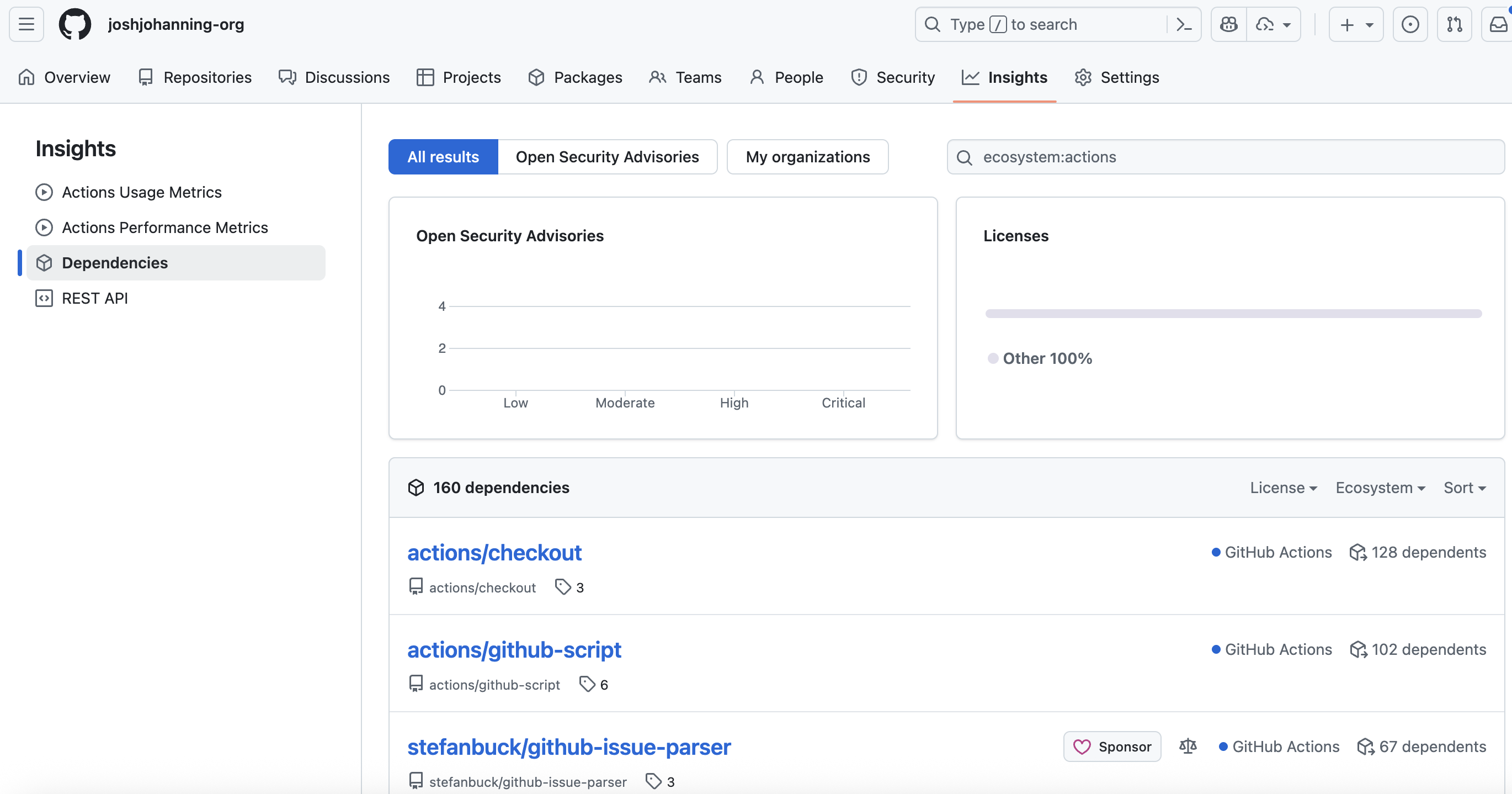
Task: Select the Insights tab
Action: click(1004, 77)
